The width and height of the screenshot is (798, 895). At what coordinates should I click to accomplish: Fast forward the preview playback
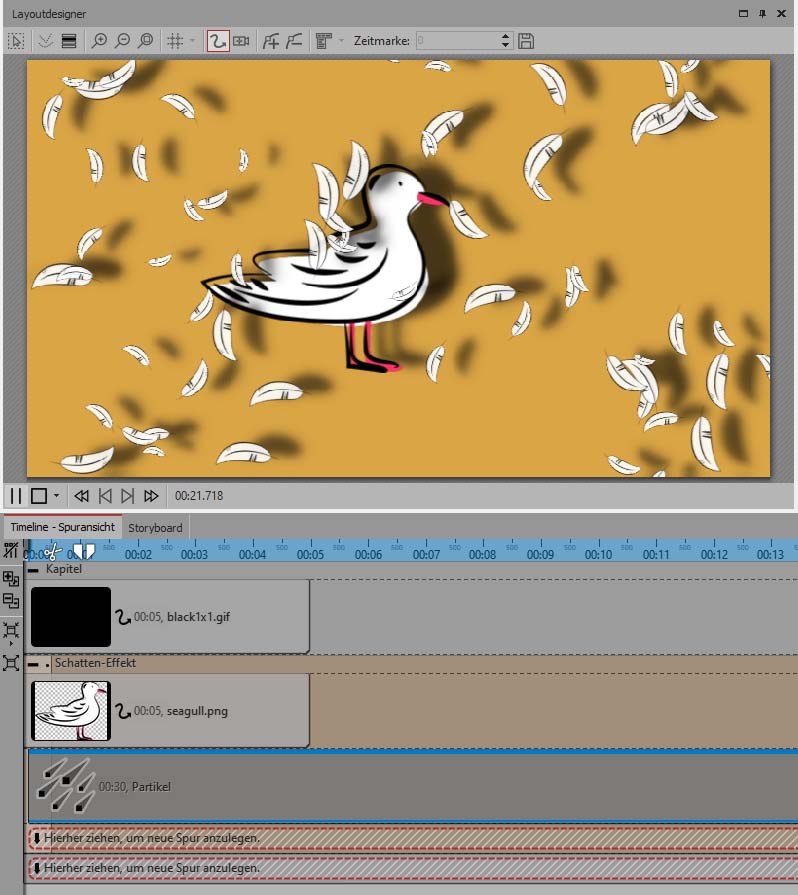(151, 496)
